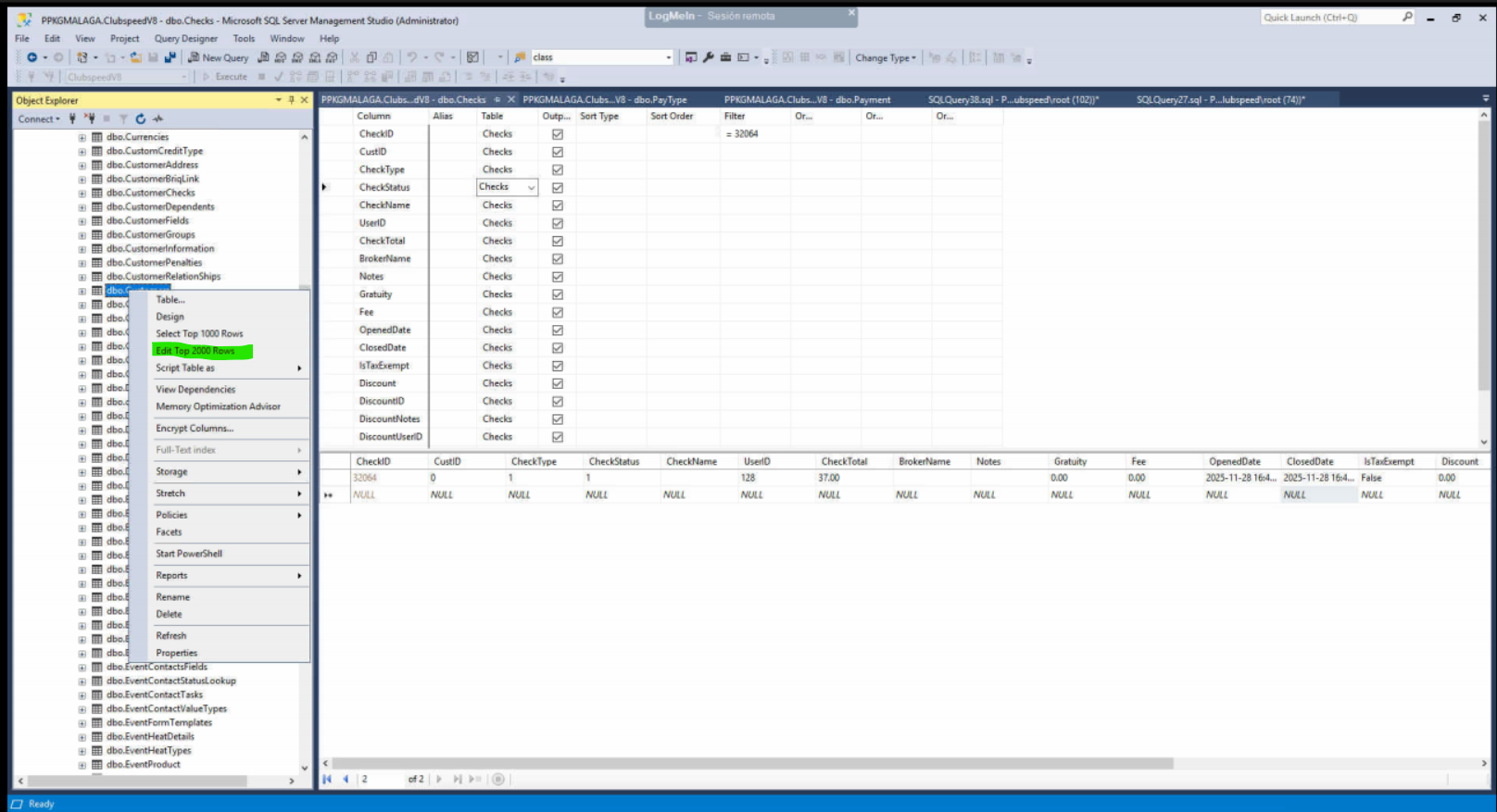This screenshot has width=1497, height=812.
Task: Go to previous row in navigator
Action: tap(346, 780)
